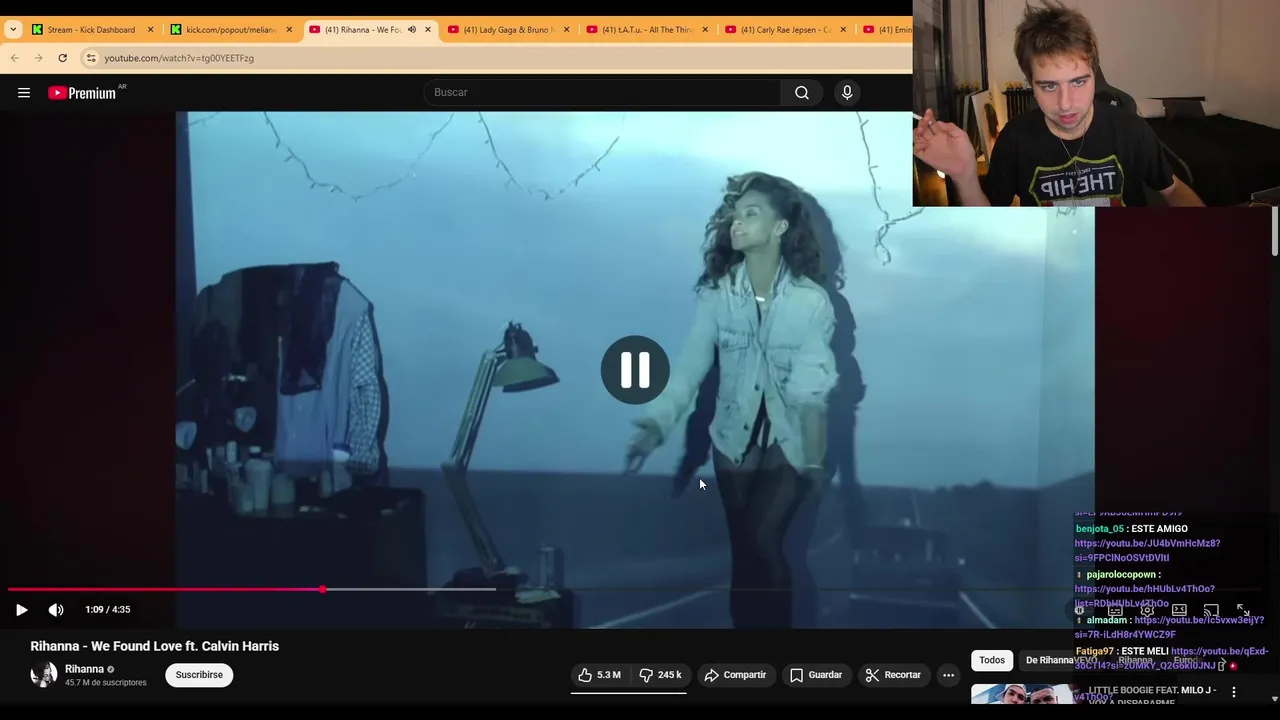Switch to Stream - Kick Dashboard tab
This screenshot has width=1280, height=720.
point(90,30)
